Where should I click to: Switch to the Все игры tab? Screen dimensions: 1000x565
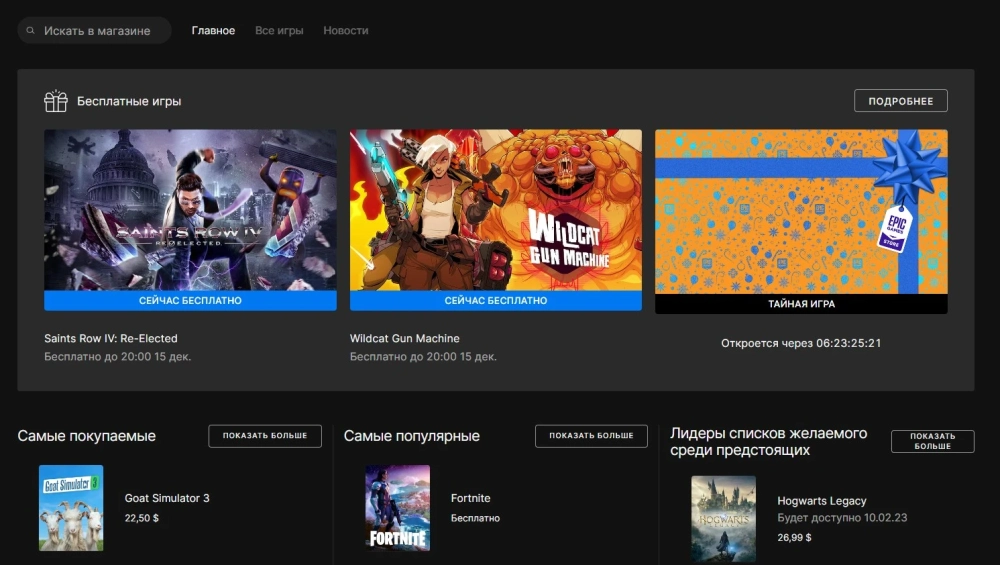pyautogui.click(x=279, y=31)
